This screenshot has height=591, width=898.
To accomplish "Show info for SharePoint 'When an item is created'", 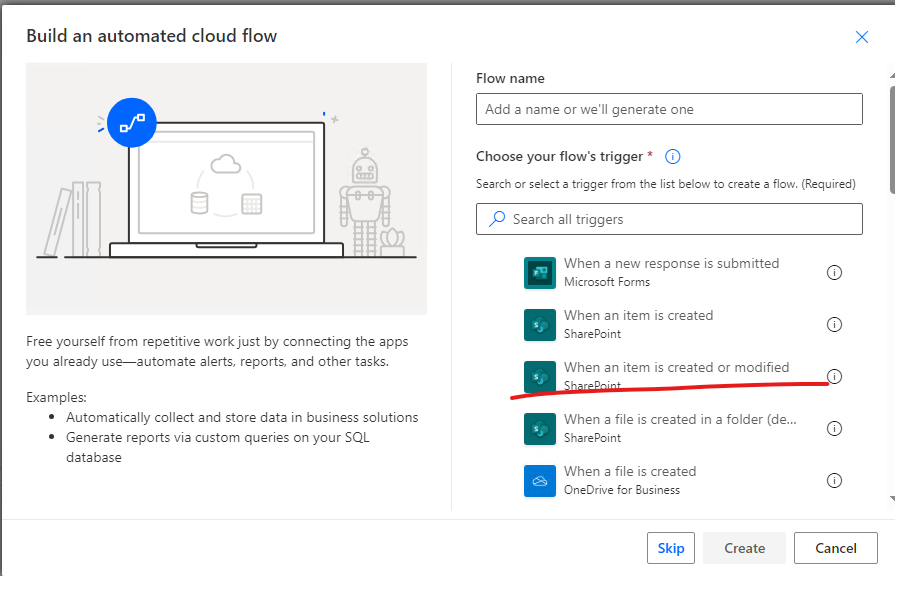I will [834, 325].
